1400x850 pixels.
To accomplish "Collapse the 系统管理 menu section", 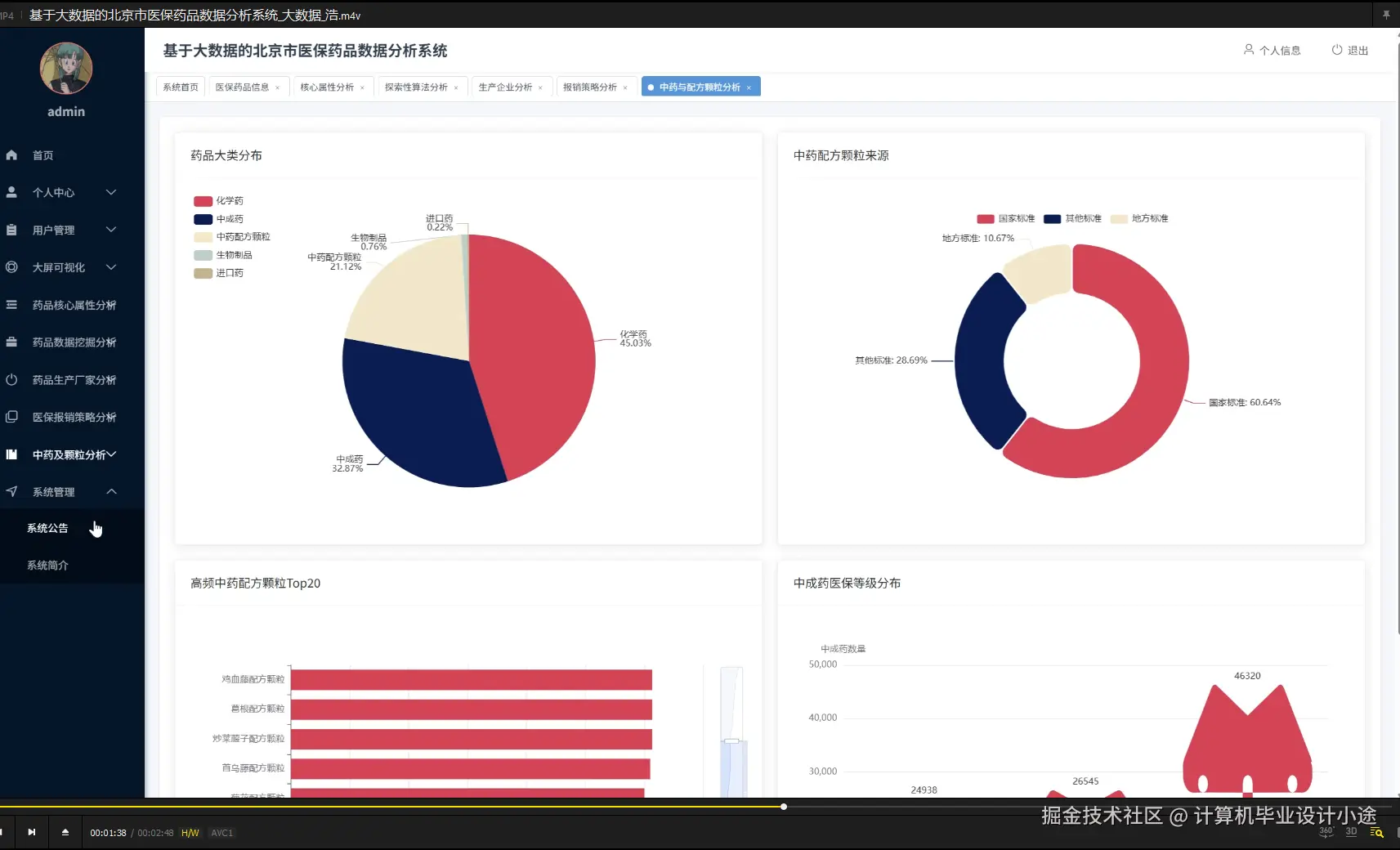I will pyautogui.click(x=111, y=491).
